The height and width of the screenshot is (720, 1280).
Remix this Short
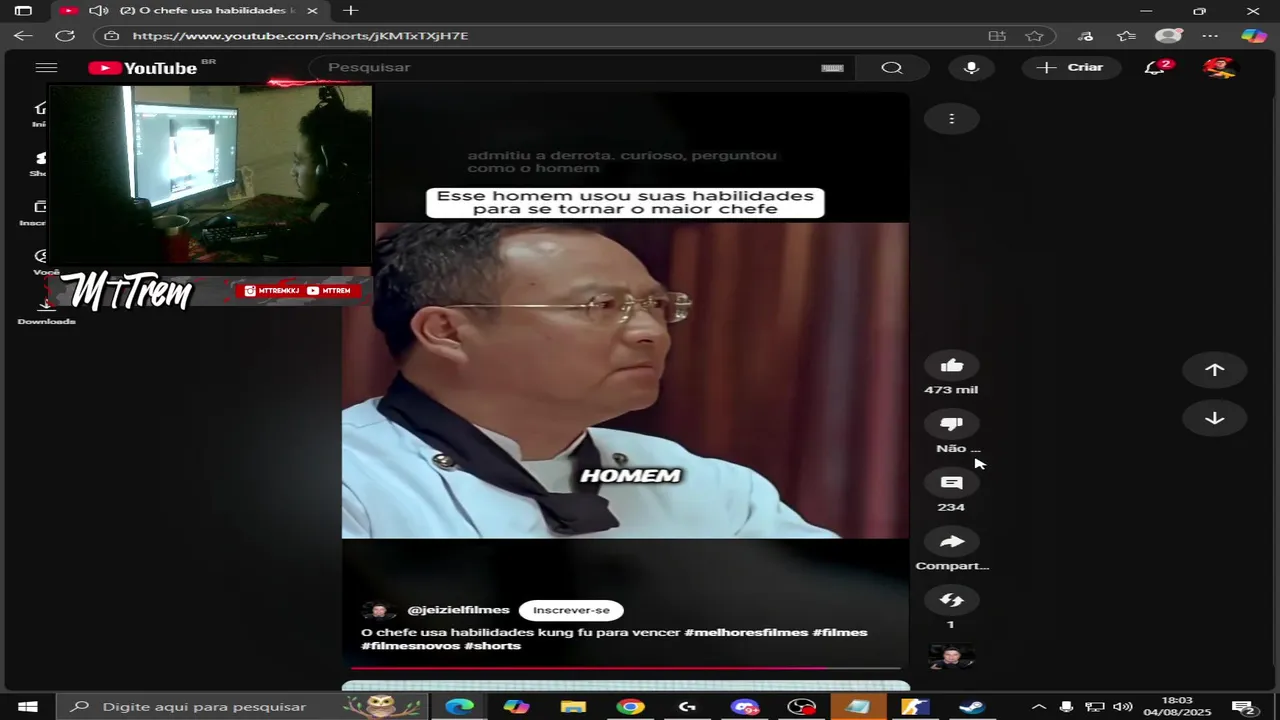click(x=952, y=600)
